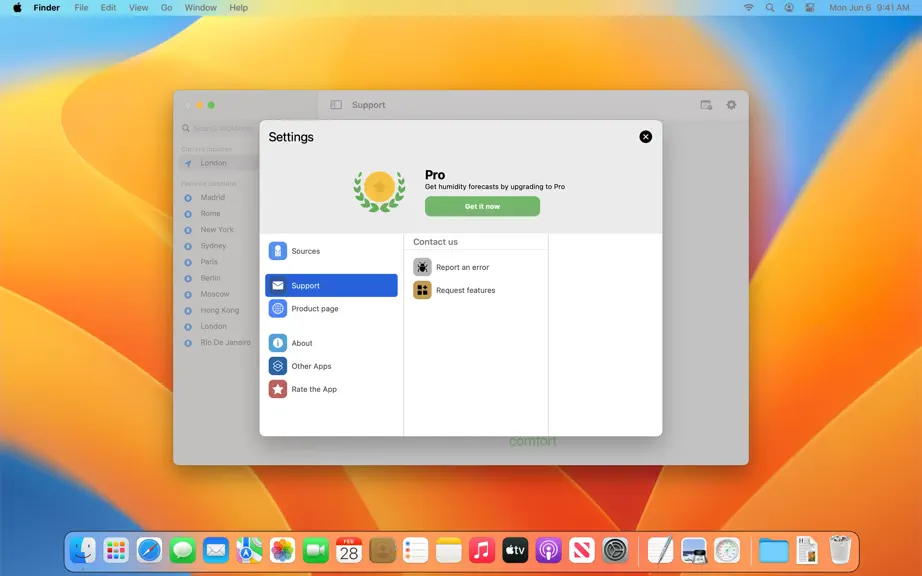
Task: Select the Support envelope item
Action: [x=331, y=286]
